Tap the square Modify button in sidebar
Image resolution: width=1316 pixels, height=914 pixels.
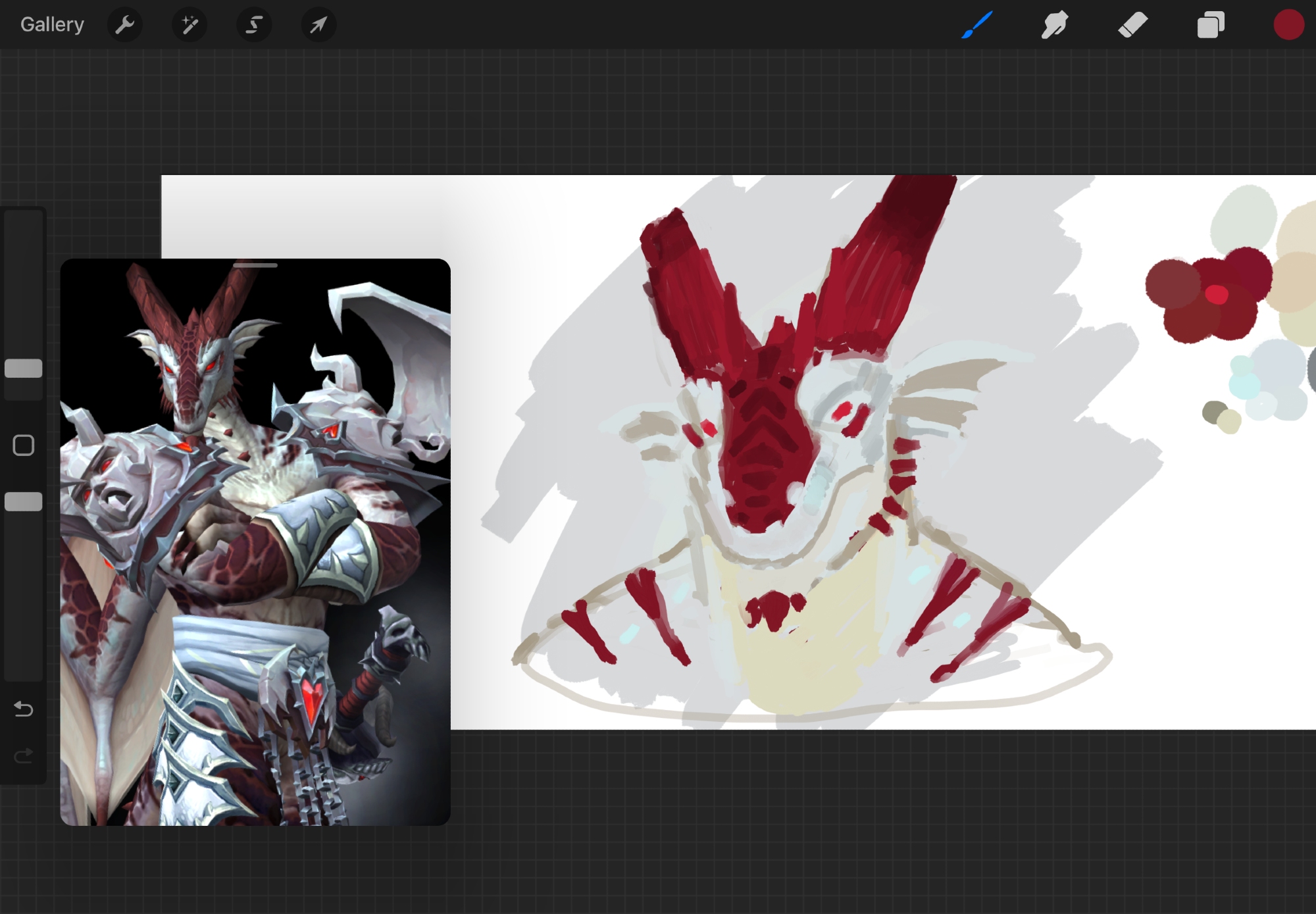(x=24, y=445)
